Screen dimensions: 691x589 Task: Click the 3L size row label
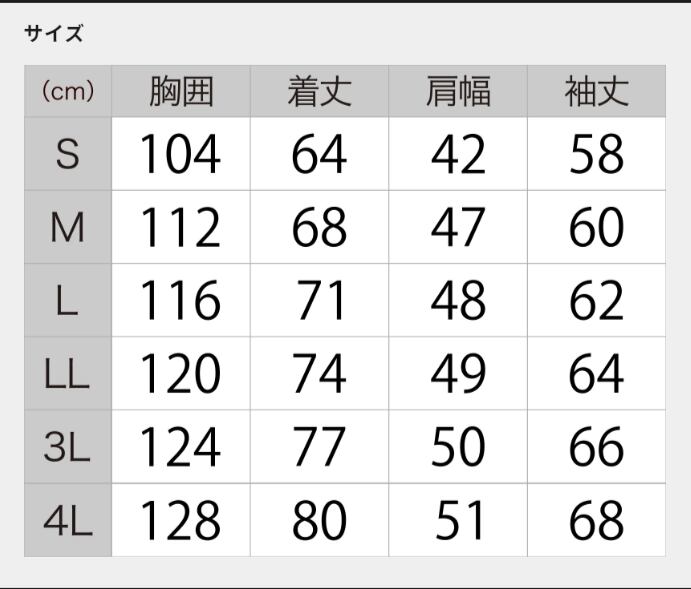(x=68, y=447)
